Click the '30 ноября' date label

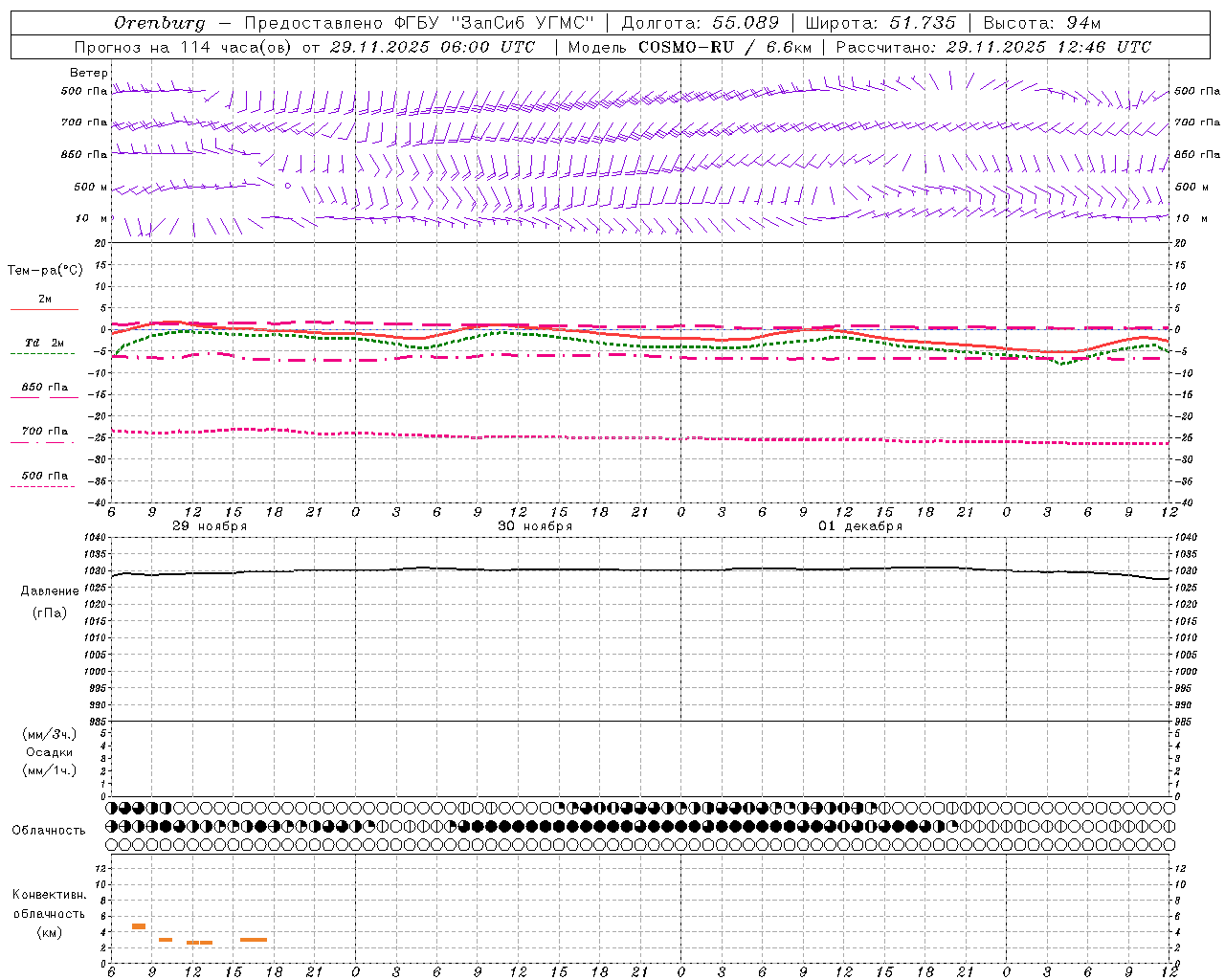[x=535, y=526]
